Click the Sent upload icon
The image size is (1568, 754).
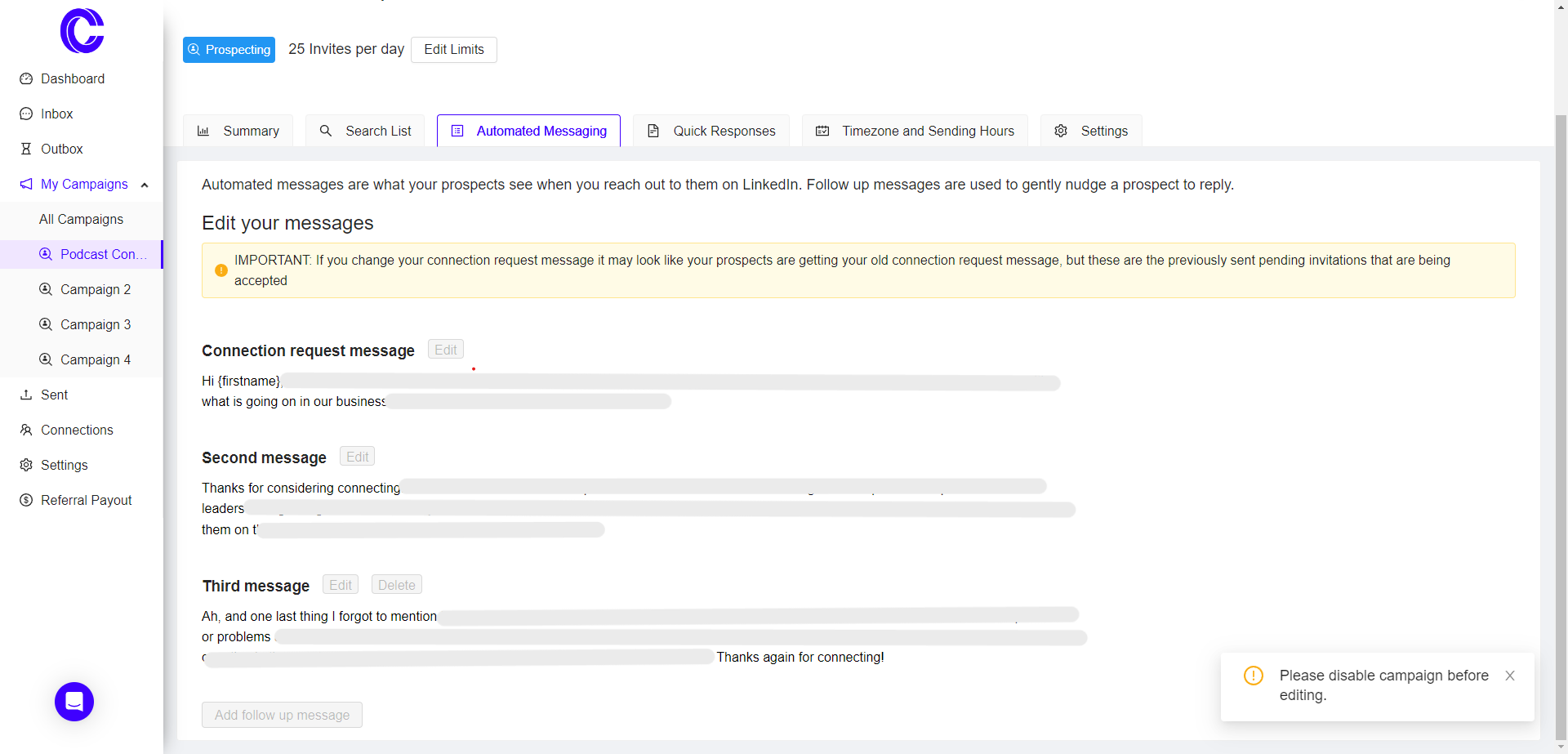[x=26, y=395]
